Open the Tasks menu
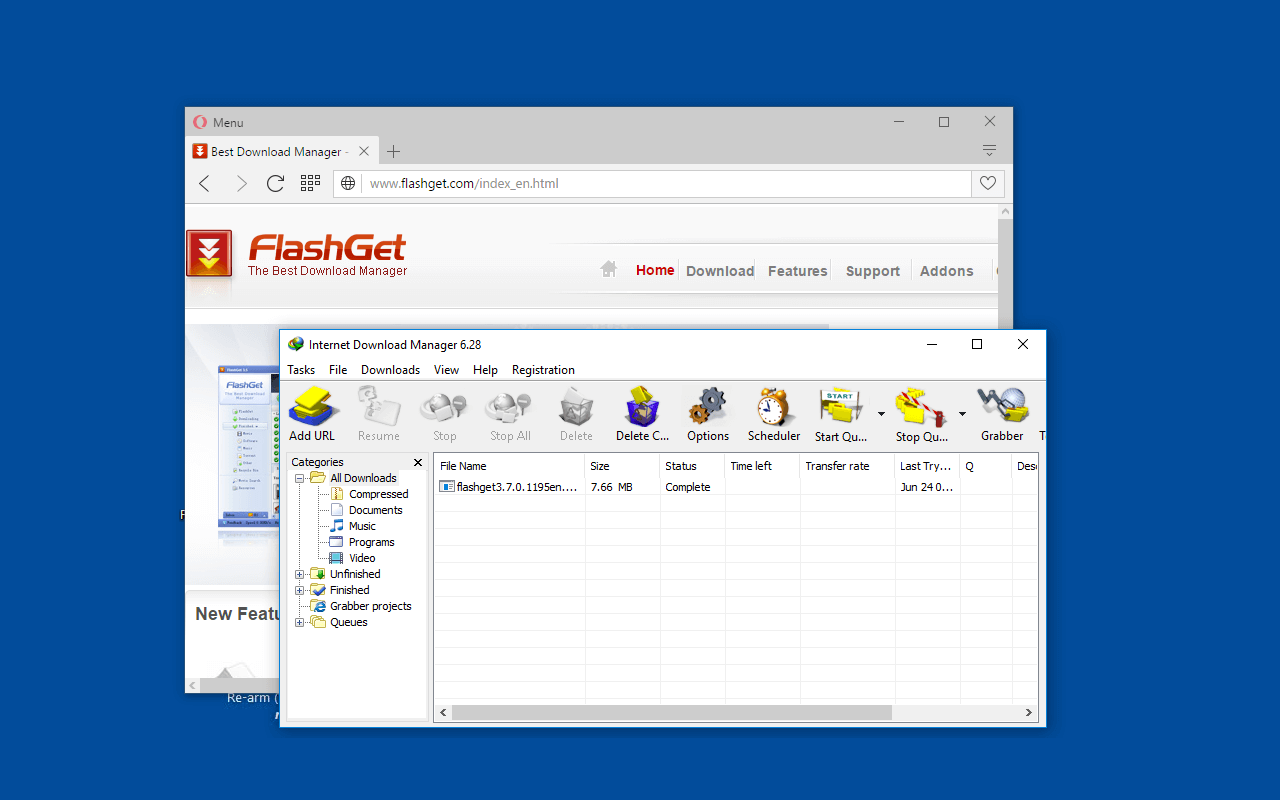 coord(301,370)
